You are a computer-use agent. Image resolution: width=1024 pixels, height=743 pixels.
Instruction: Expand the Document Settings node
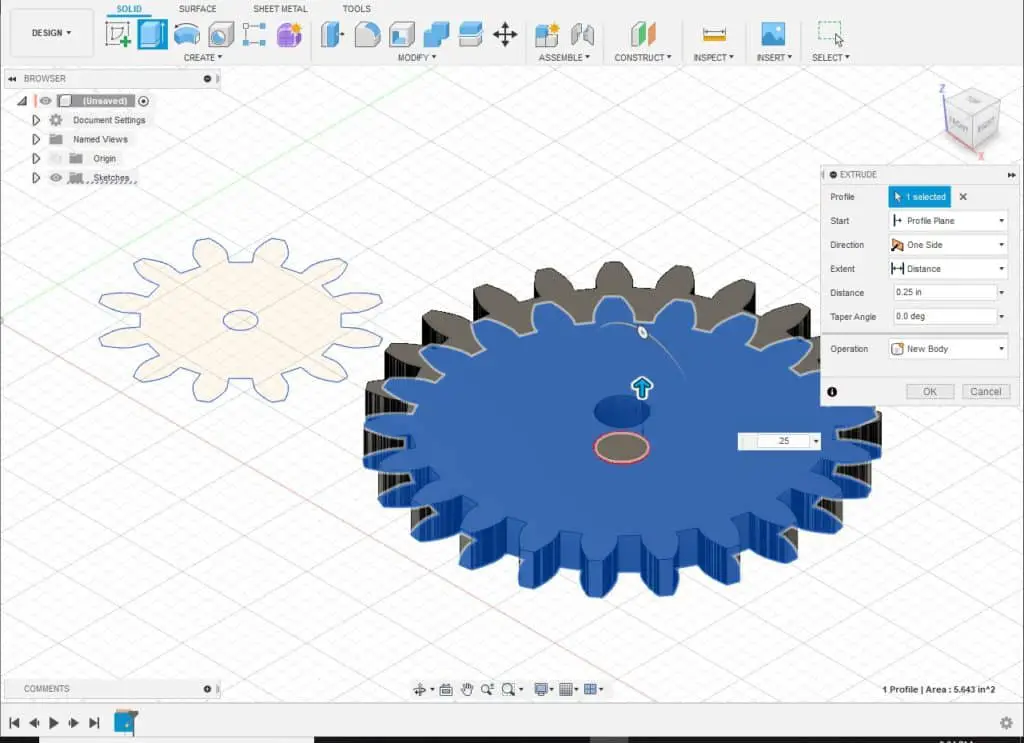(x=36, y=120)
